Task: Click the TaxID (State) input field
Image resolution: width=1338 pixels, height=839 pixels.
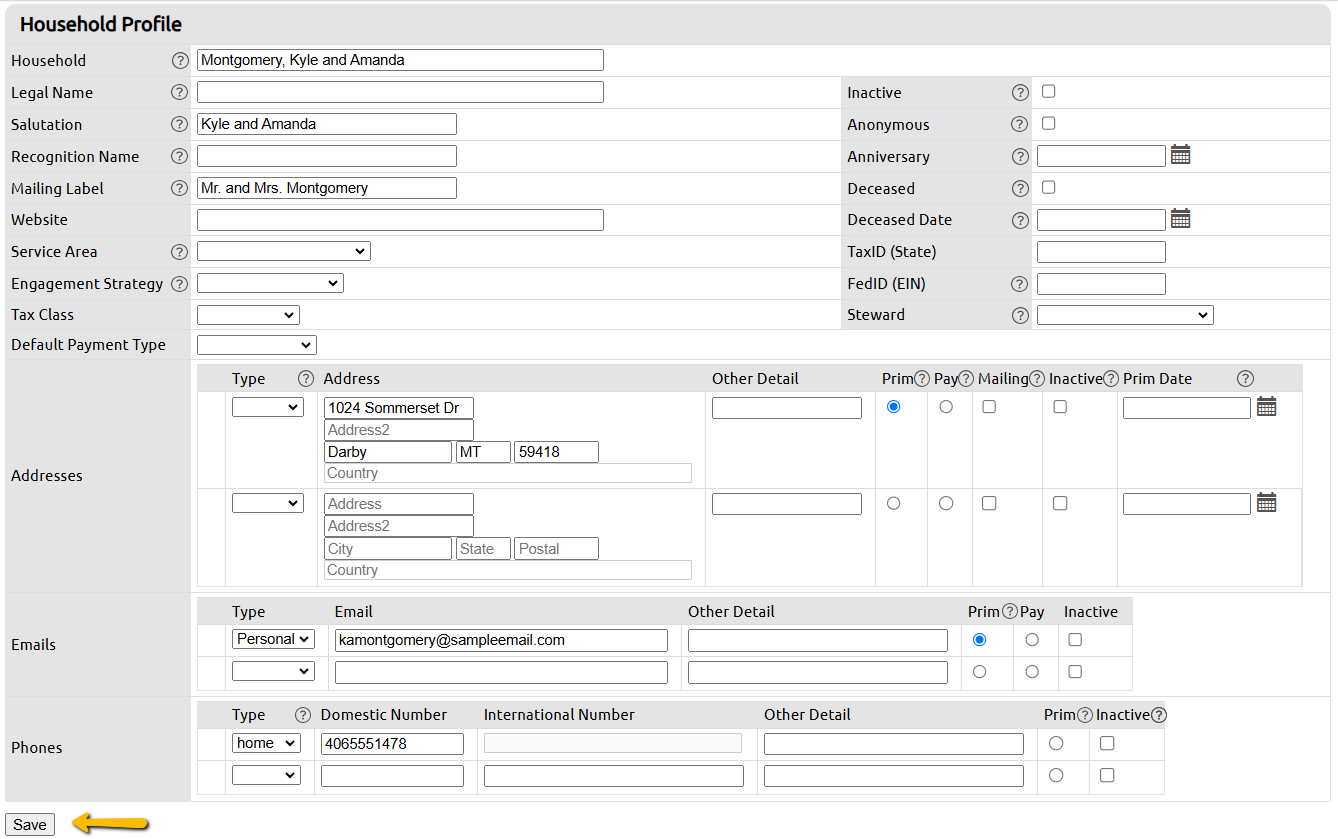Action: [x=1101, y=252]
